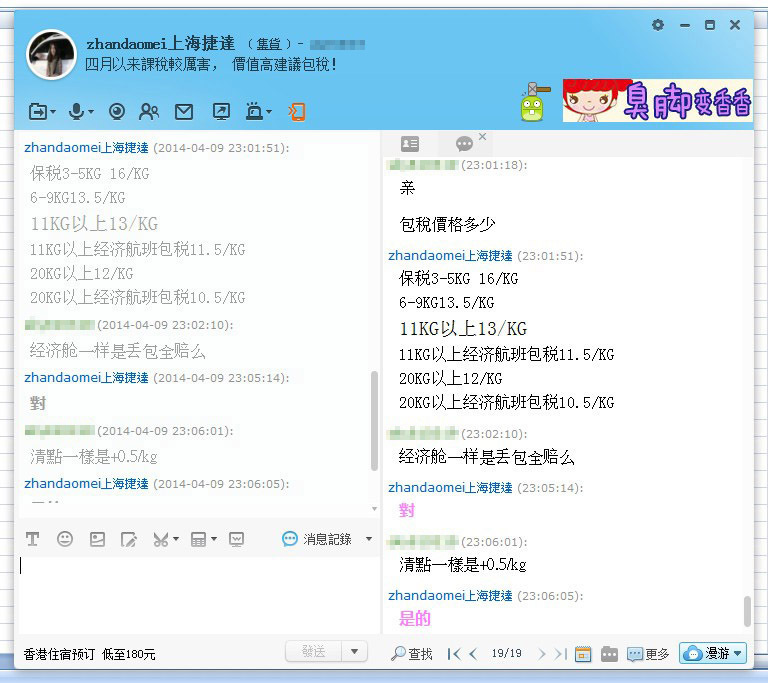Open the emoji smiley picker
Screen dimensions: 768x683
tap(65, 539)
